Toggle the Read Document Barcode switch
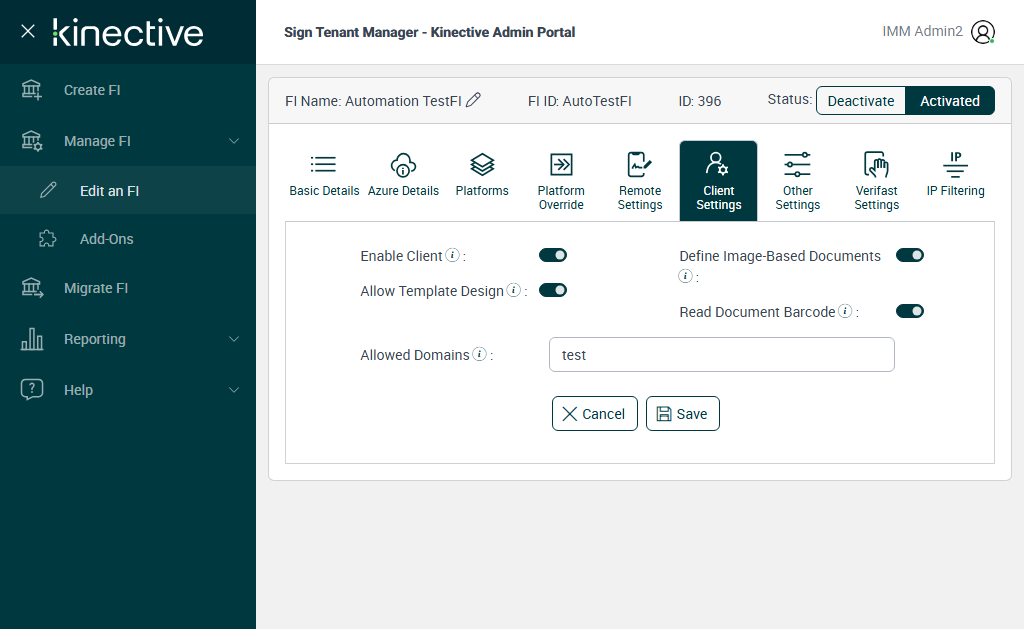 [x=910, y=312]
